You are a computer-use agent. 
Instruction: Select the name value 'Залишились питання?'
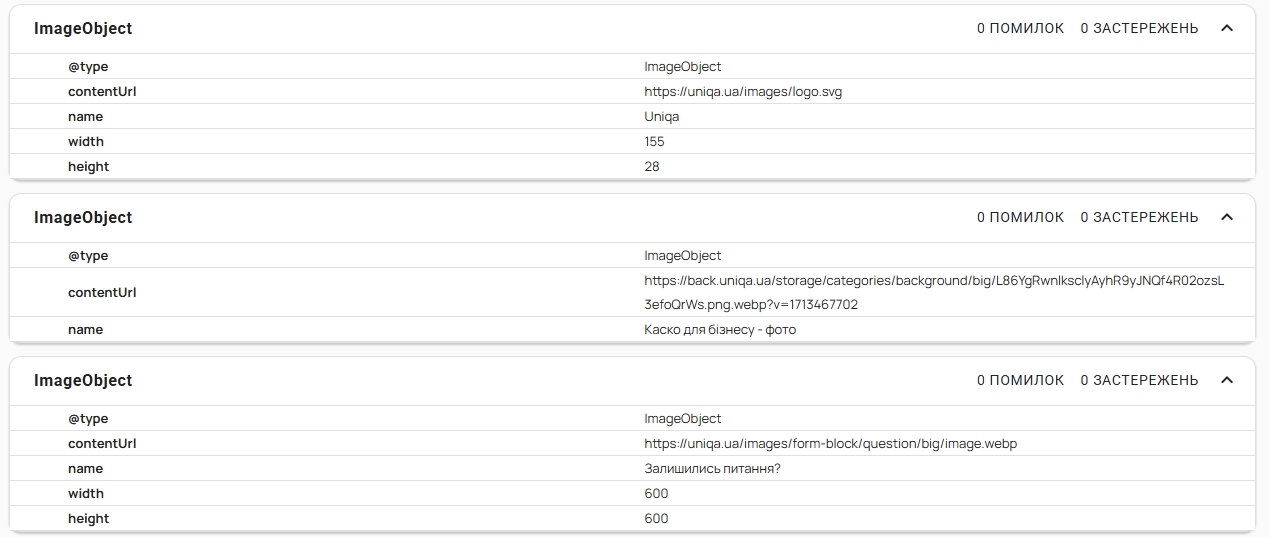coord(712,469)
